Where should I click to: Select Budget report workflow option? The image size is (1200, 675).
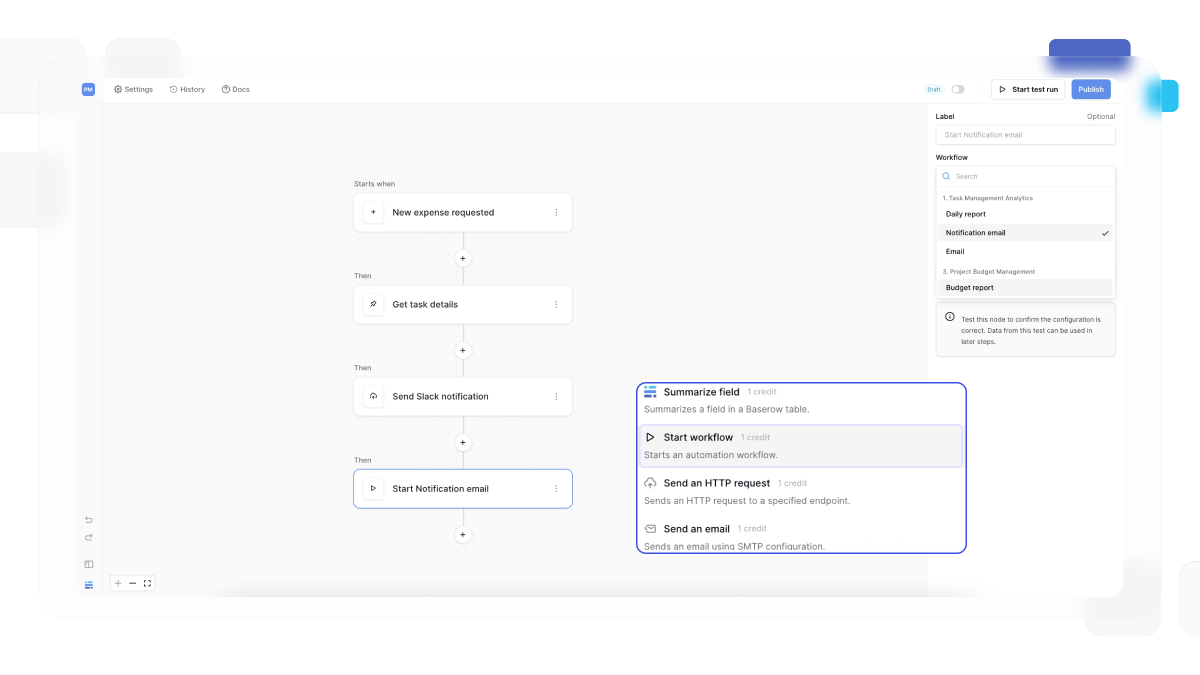tap(1025, 288)
